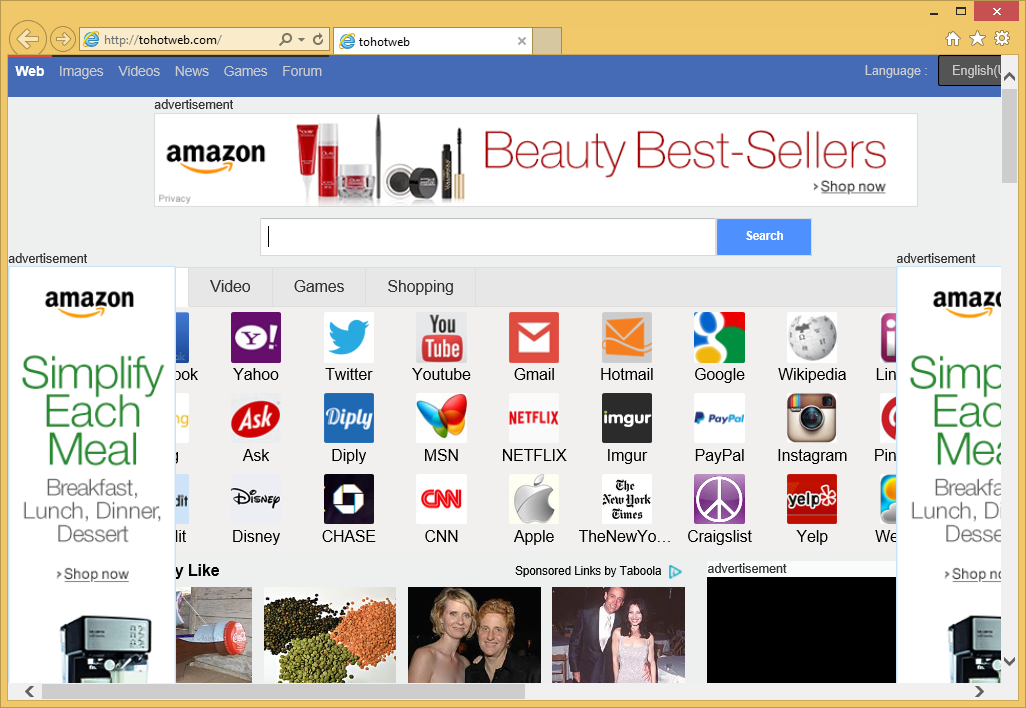Select the Shopping category tab
This screenshot has height=708, width=1026.
point(420,287)
